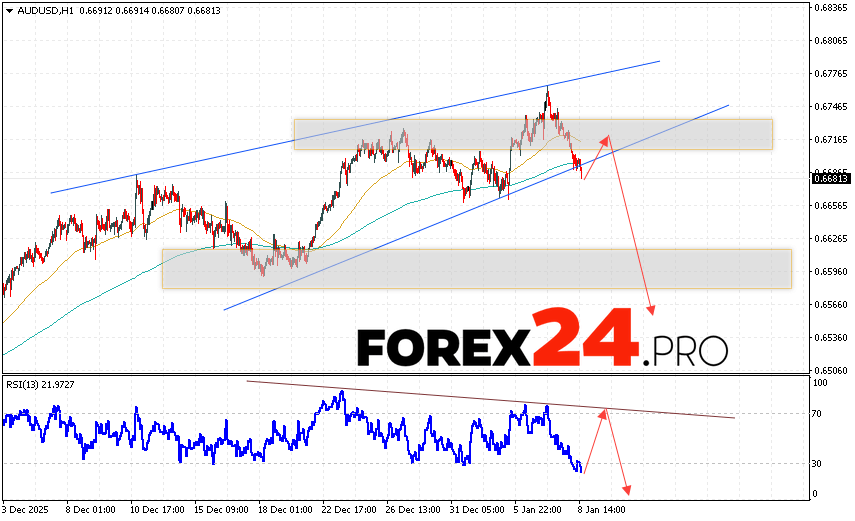Select the current price tag 0.66813
855x521 pixels.
pyautogui.click(x=831, y=179)
